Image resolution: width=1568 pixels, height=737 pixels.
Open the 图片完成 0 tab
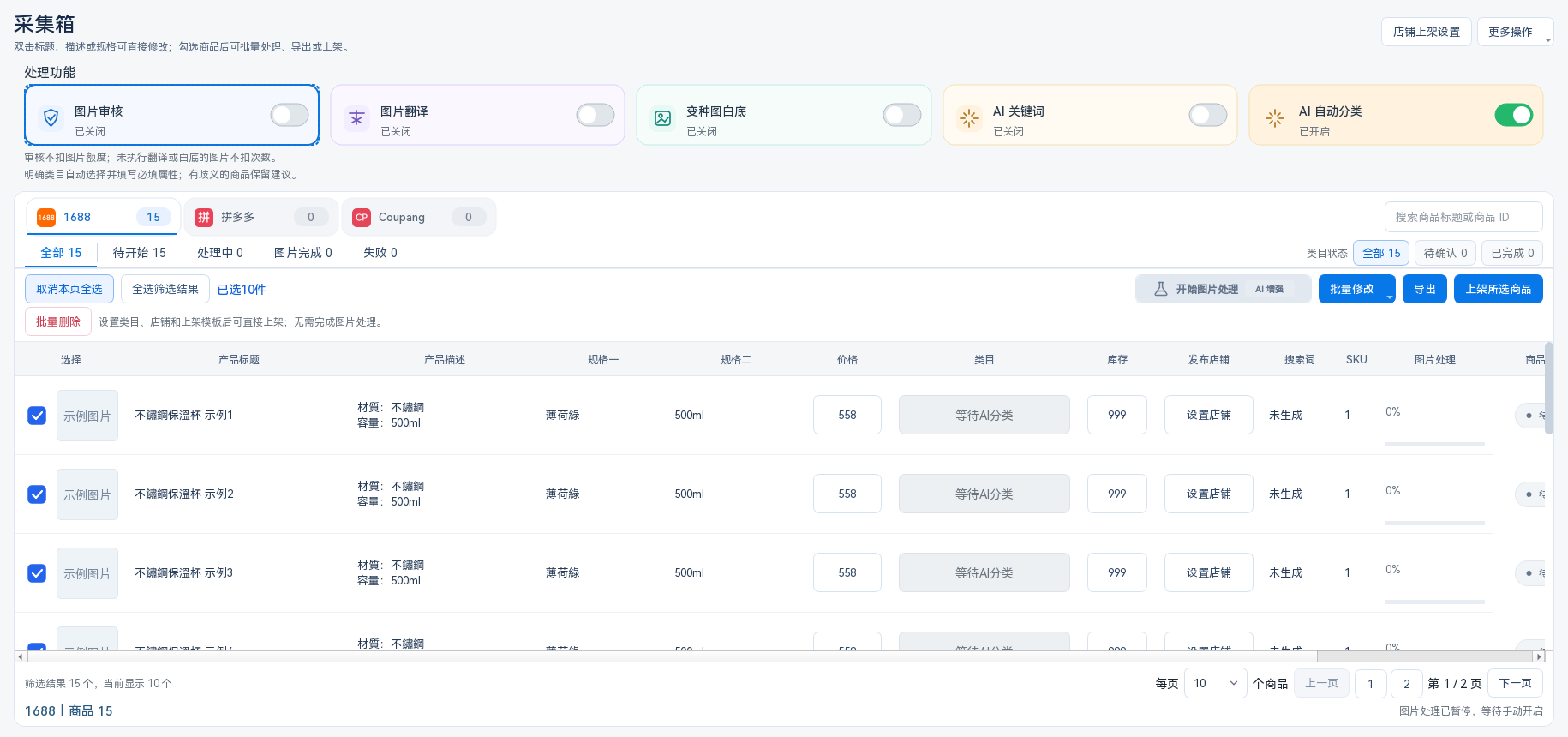pyautogui.click(x=303, y=253)
